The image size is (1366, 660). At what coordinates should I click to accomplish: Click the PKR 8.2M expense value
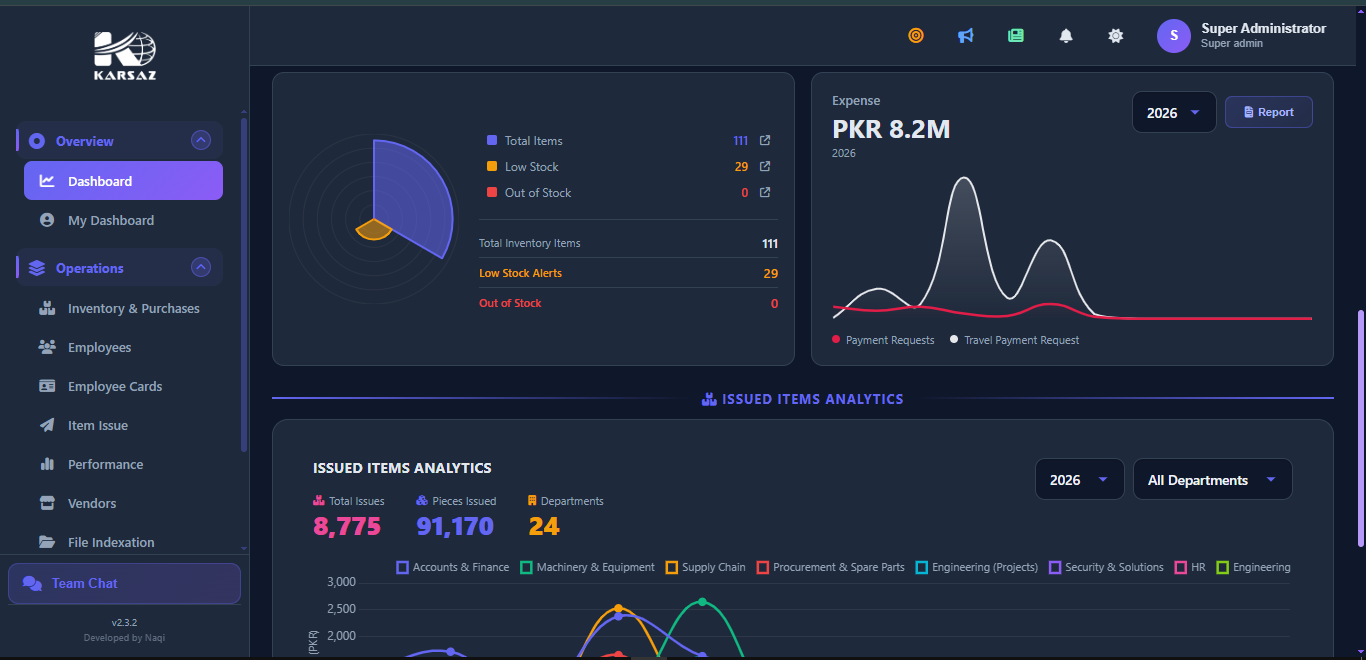click(x=891, y=129)
